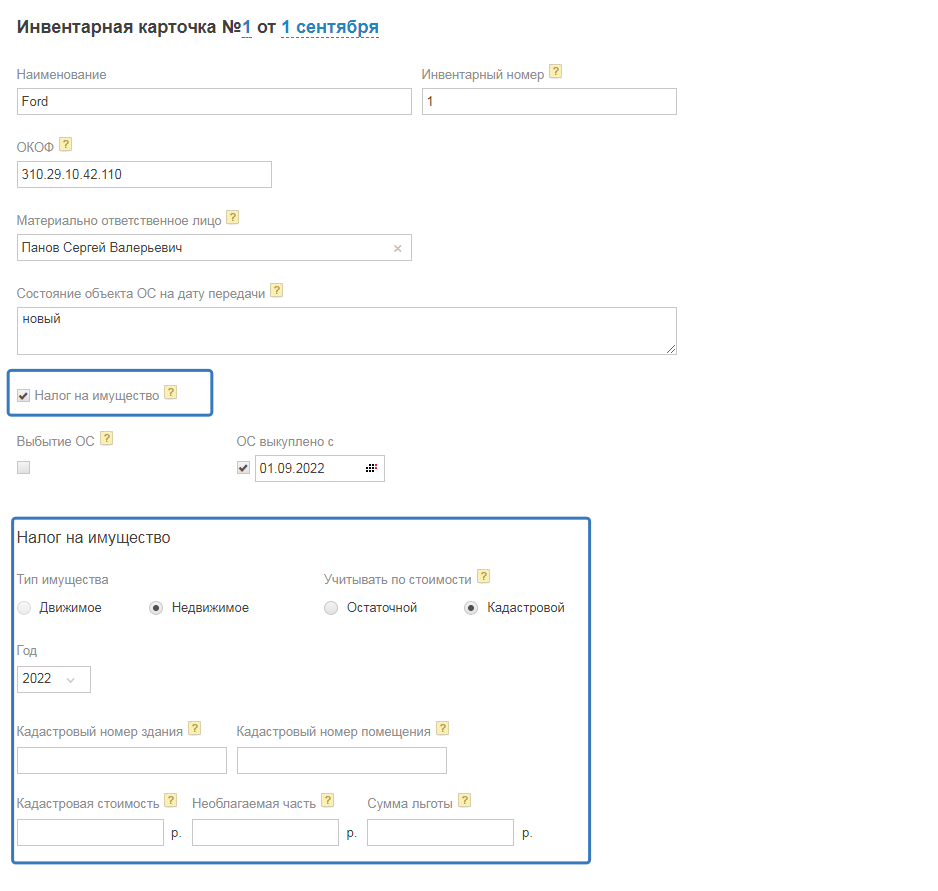Choose the Остаточной cost option

pos(331,608)
